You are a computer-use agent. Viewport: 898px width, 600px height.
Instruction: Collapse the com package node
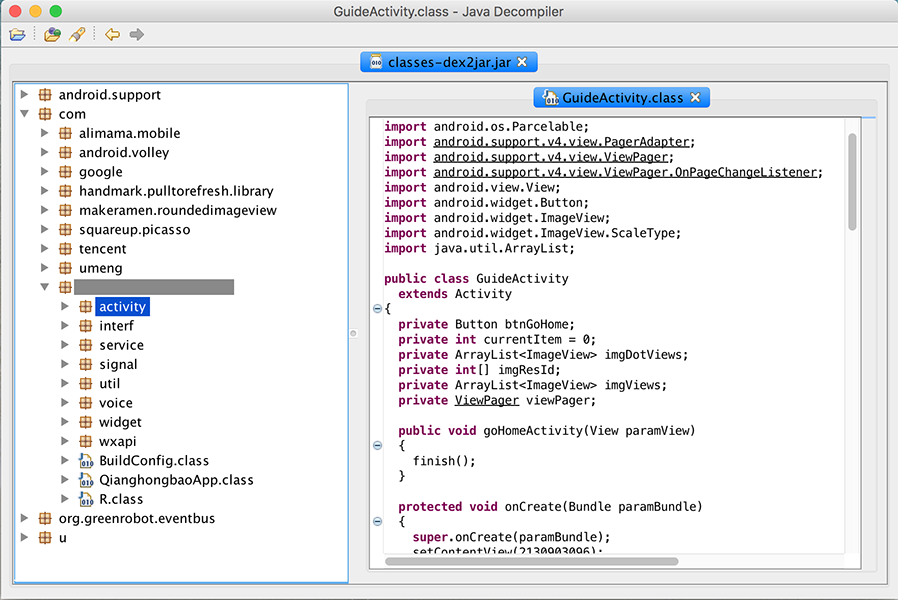(x=25, y=114)
